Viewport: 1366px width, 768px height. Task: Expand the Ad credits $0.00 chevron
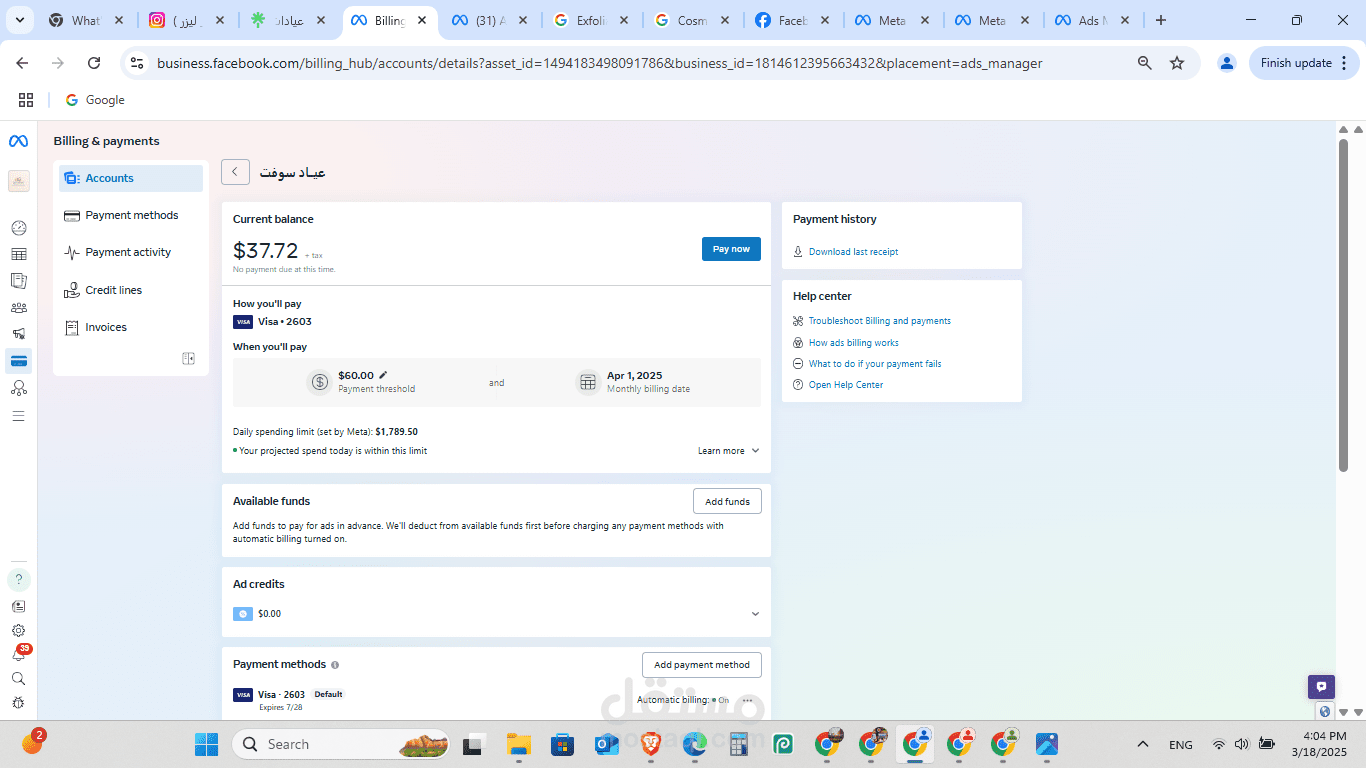coord(755,614)
